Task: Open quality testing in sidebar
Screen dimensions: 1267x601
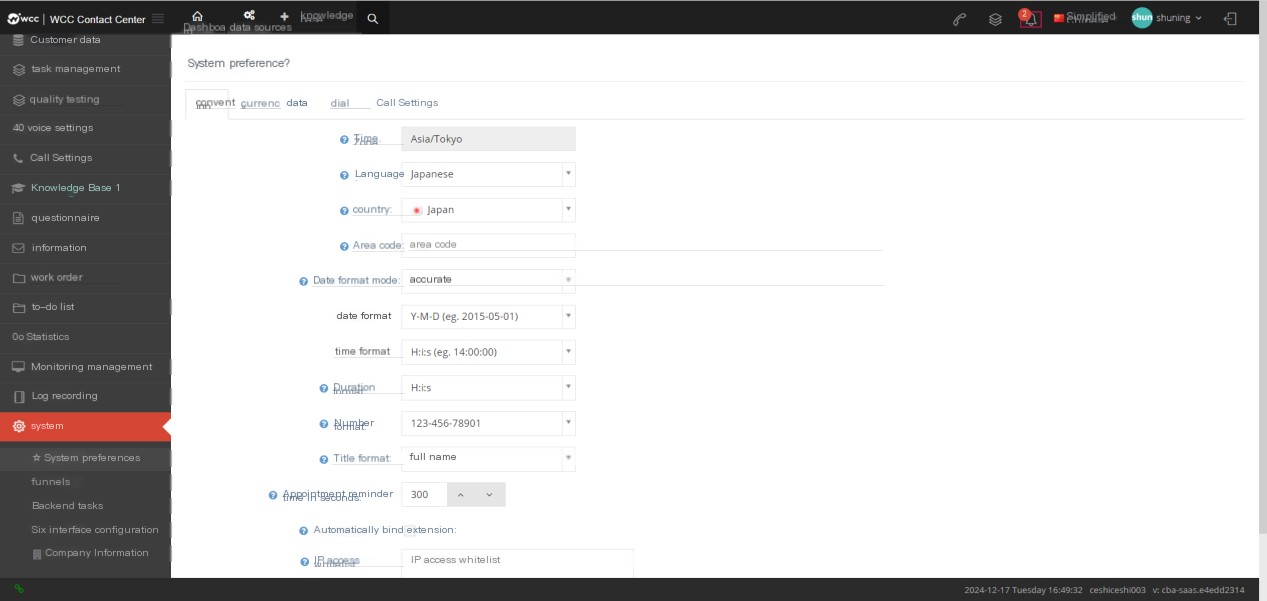Action: 85,99
